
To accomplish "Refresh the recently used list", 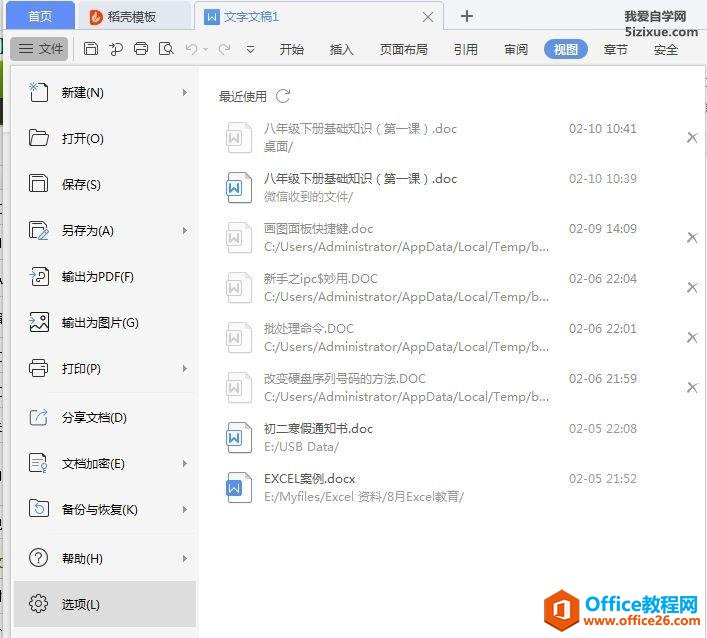I will (283, 96).
